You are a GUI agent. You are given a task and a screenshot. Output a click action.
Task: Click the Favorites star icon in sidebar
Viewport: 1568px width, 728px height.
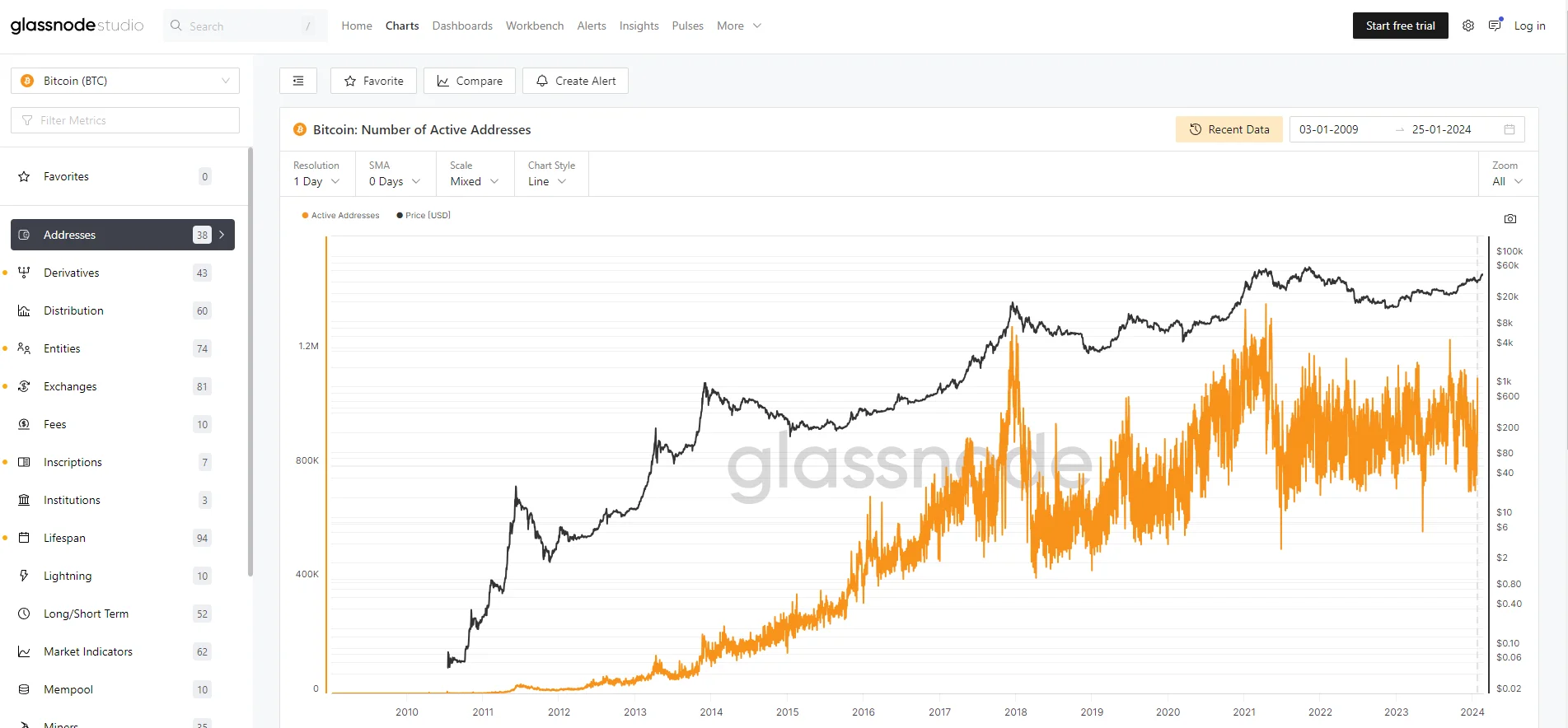tap(24, 176)
